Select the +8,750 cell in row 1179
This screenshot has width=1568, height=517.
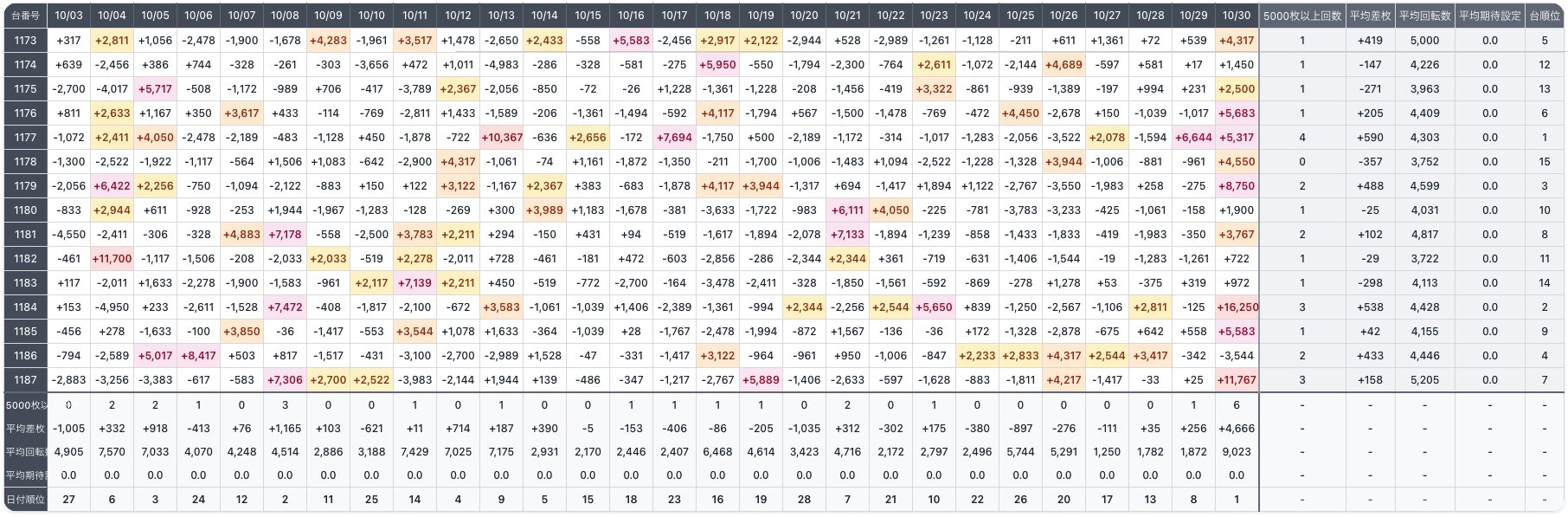[x=1237, y=185]
